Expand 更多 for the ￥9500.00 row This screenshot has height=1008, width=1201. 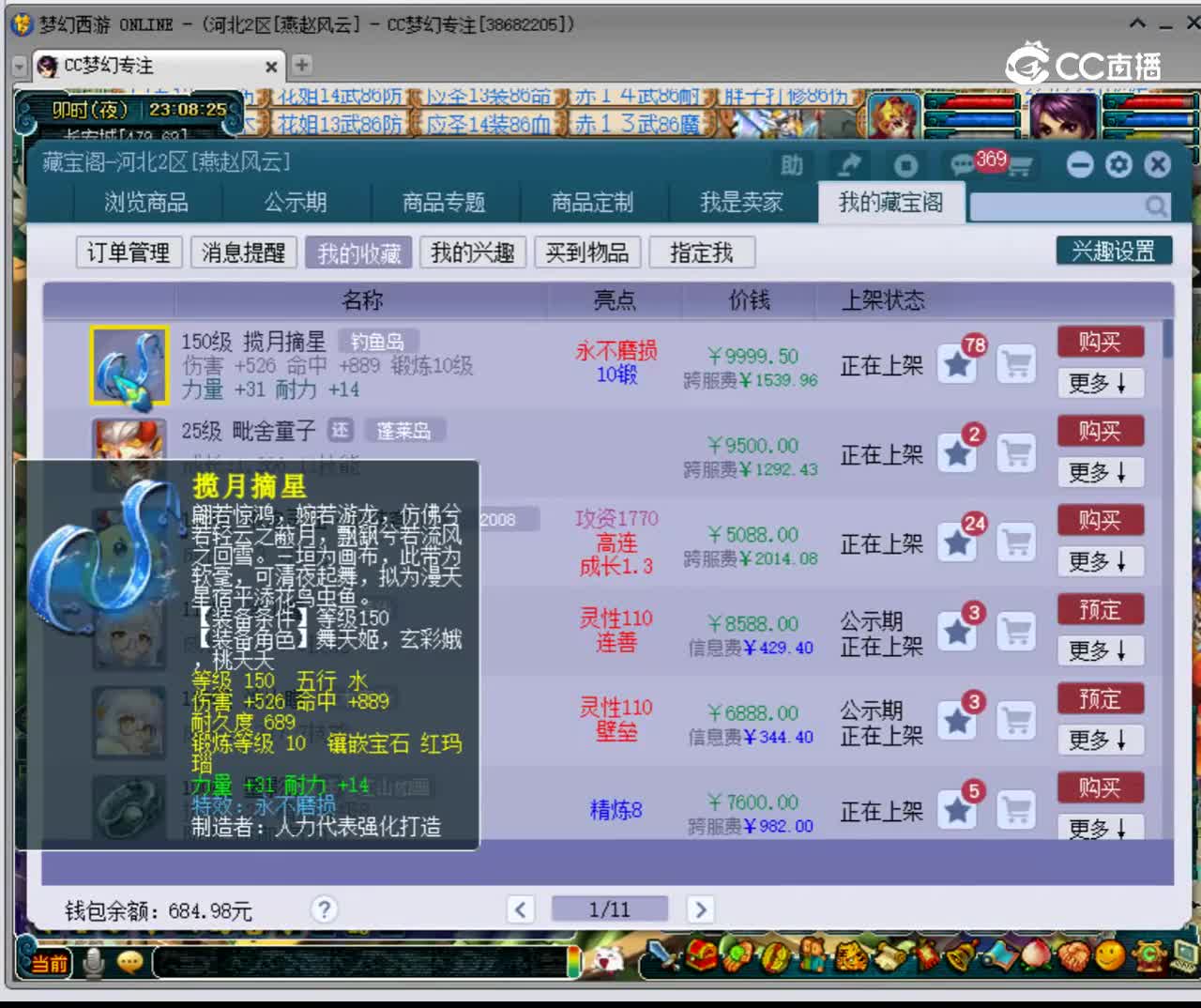(x=1101, y=471)
